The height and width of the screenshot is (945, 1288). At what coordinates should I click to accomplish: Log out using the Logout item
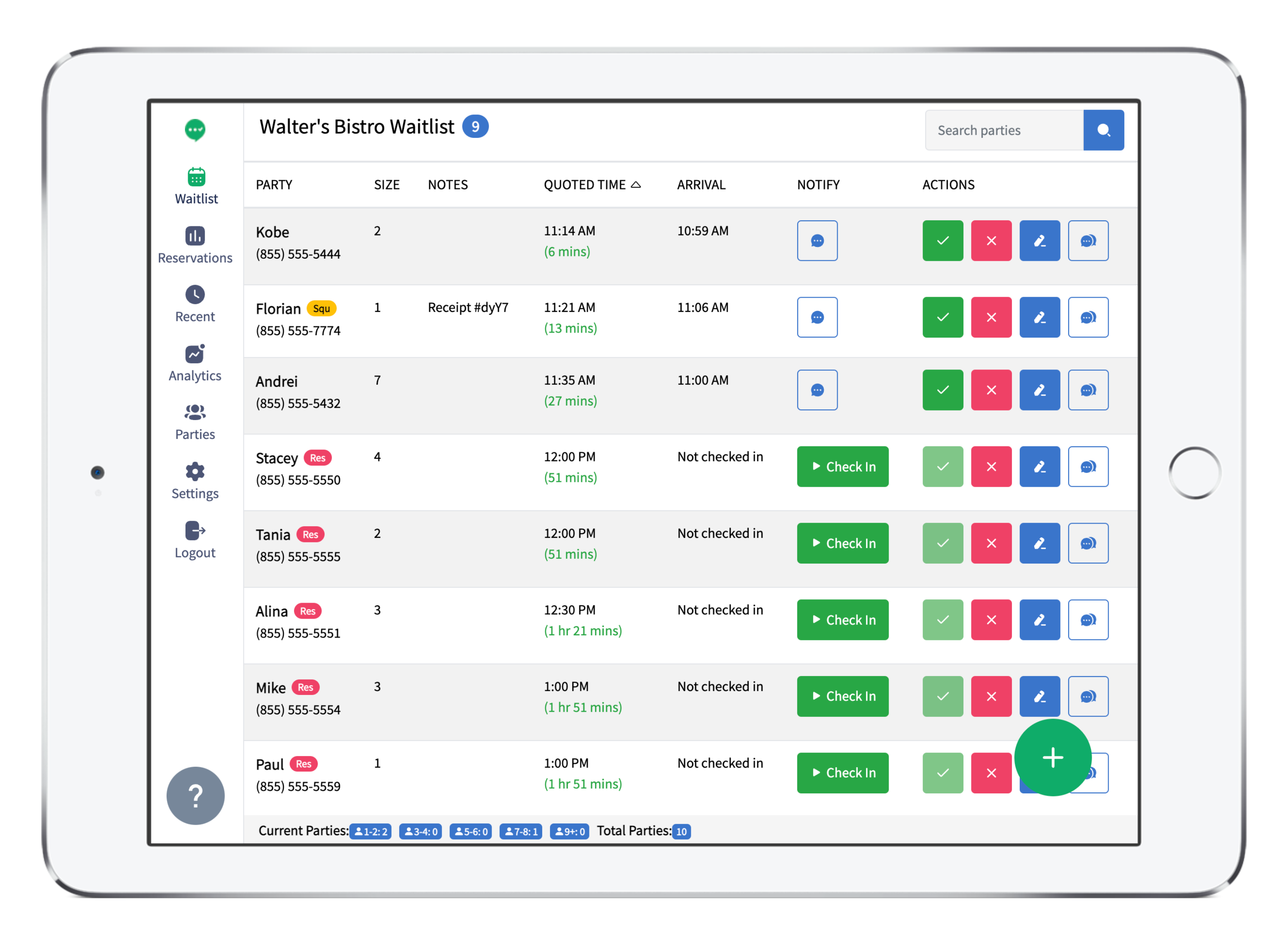[x=195, y=540]
